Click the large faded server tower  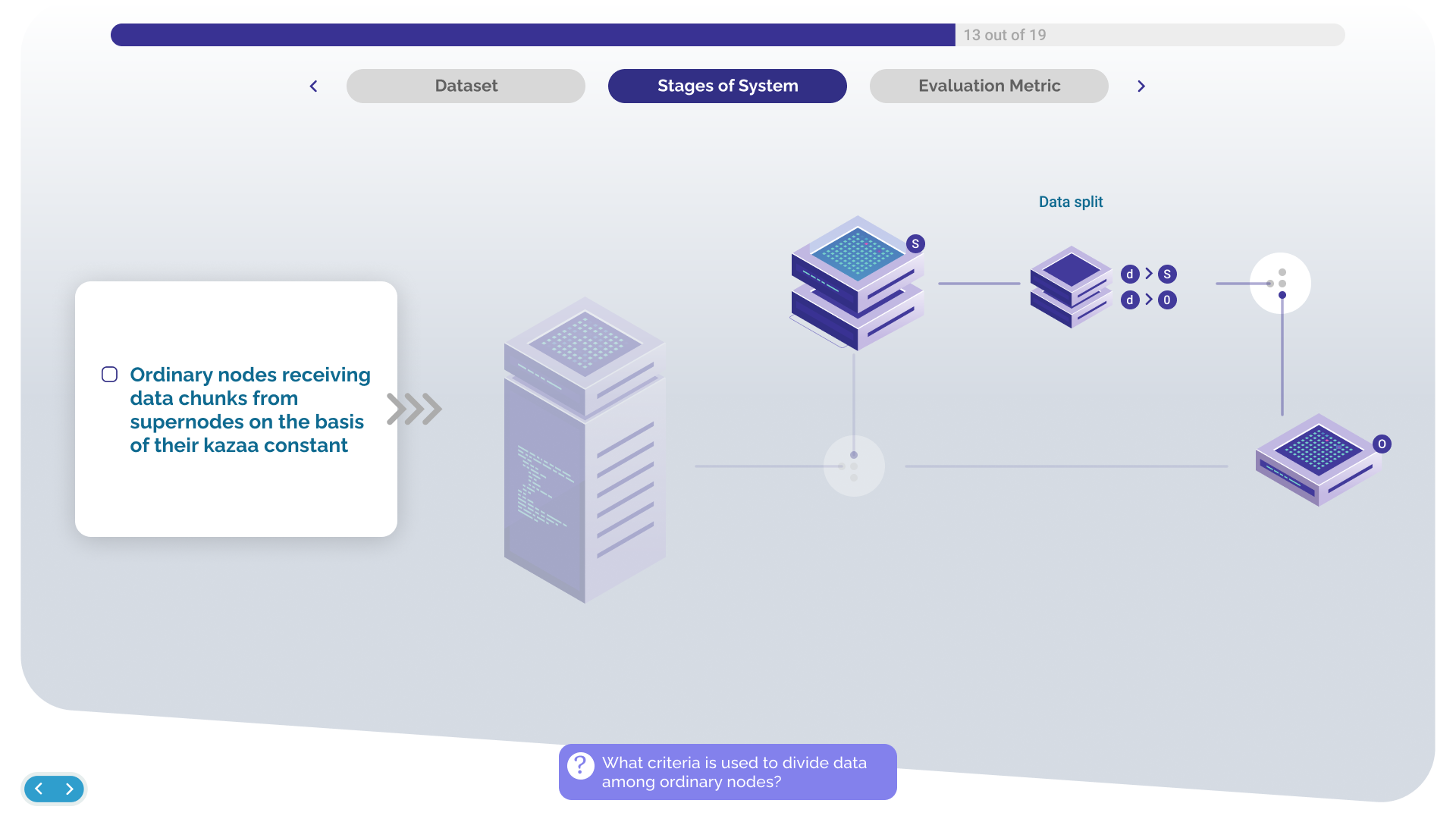[x=585, y=450]
